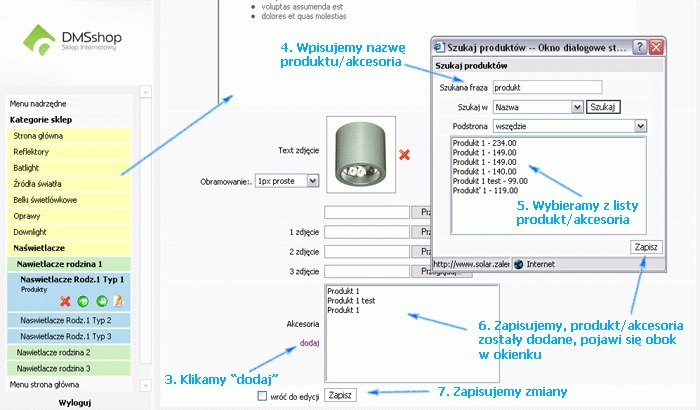Edit Naswietlacze Rodz.1 Typ 1 with pencil icon
700x410 pixels.
pyautogui.click(x=118, y=301)
